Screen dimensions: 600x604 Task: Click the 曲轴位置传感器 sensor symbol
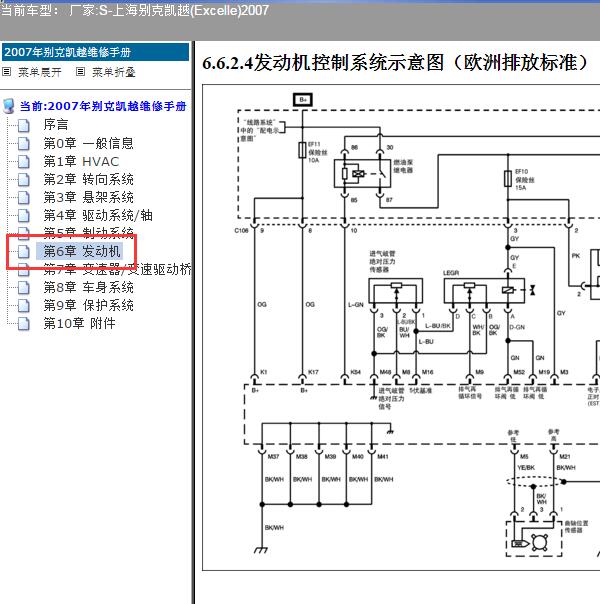(534, 539)
